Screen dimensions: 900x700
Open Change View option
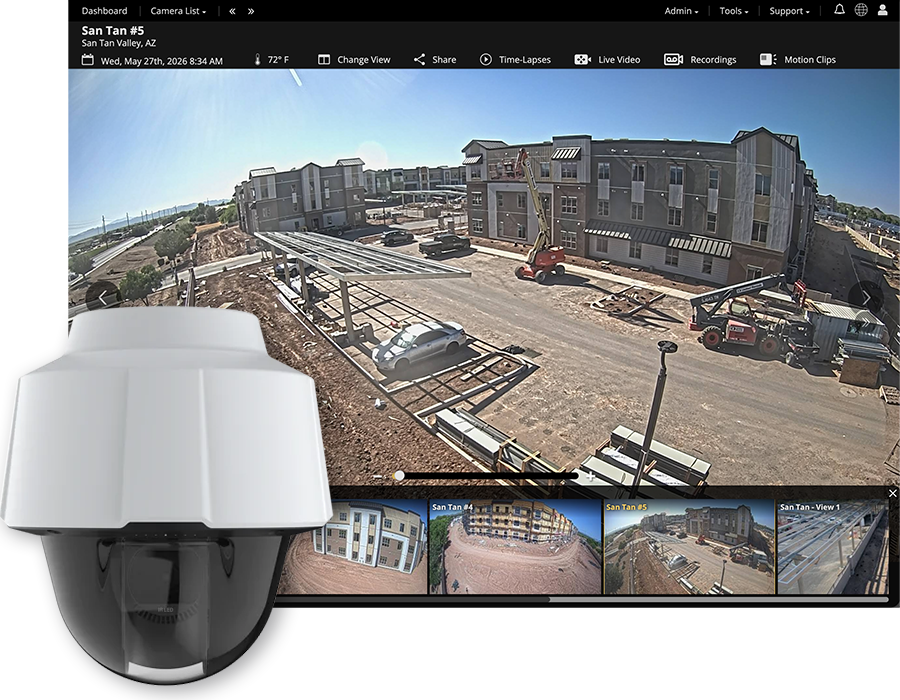coord(363,60)
